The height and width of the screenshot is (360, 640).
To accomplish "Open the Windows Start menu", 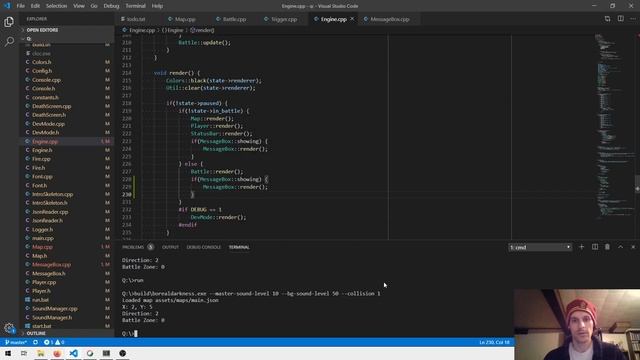I will click(x=8, y=353).
